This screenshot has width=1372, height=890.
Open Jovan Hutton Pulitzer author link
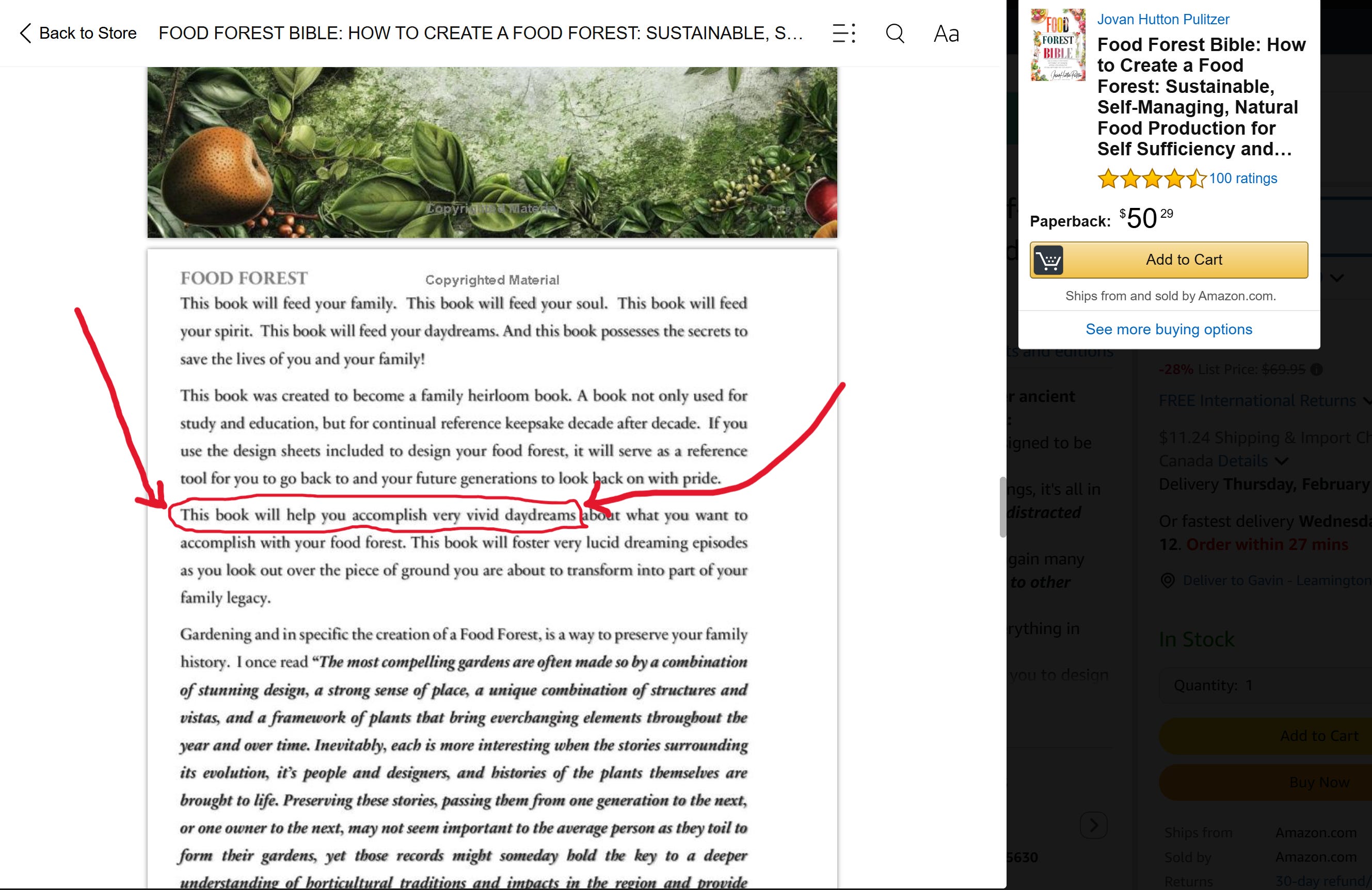click(x=1163, y=20)
